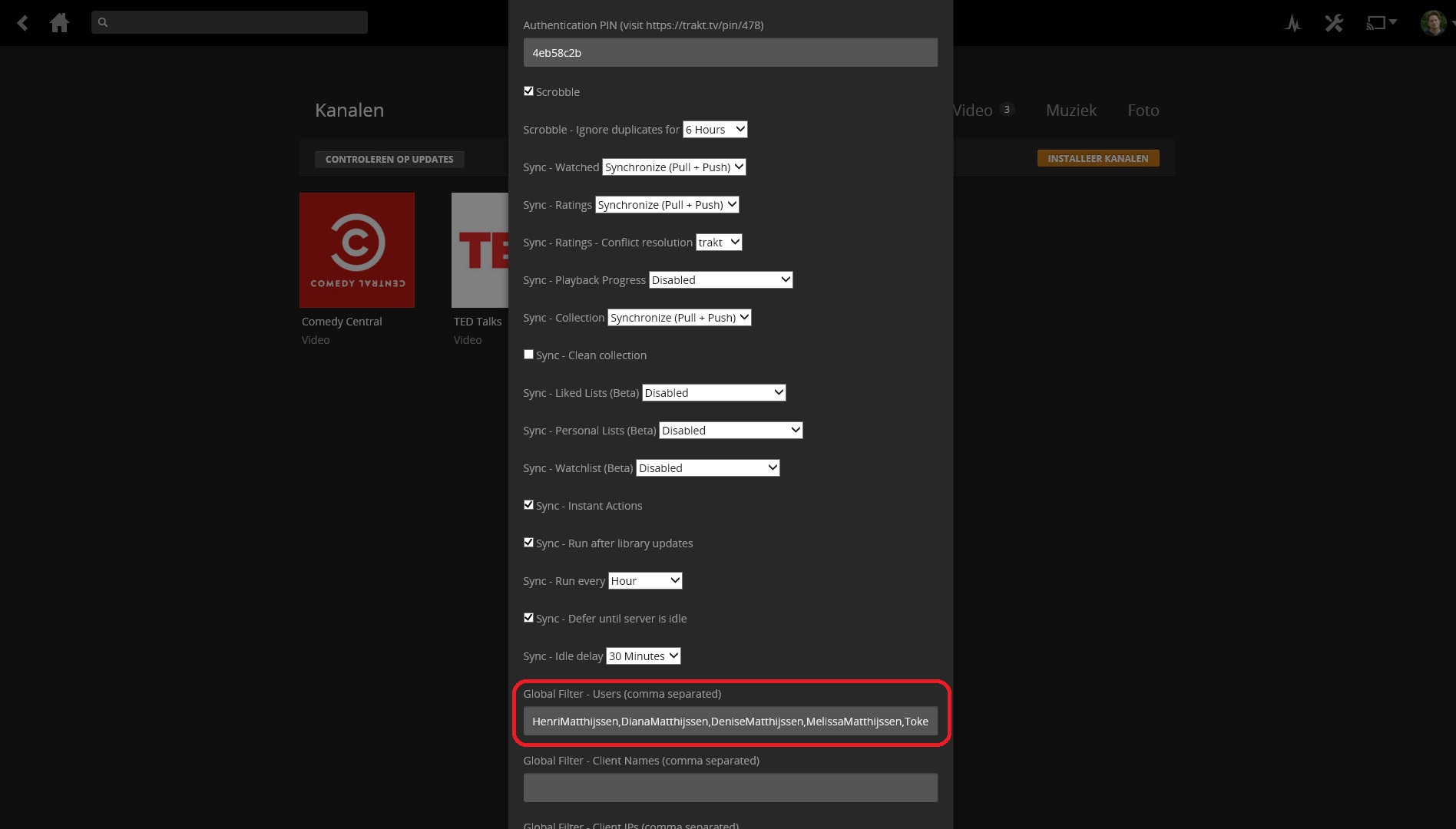The image size is (1456, 829).
Task: Switch to the Foto tab
Action: point(1143,111)
